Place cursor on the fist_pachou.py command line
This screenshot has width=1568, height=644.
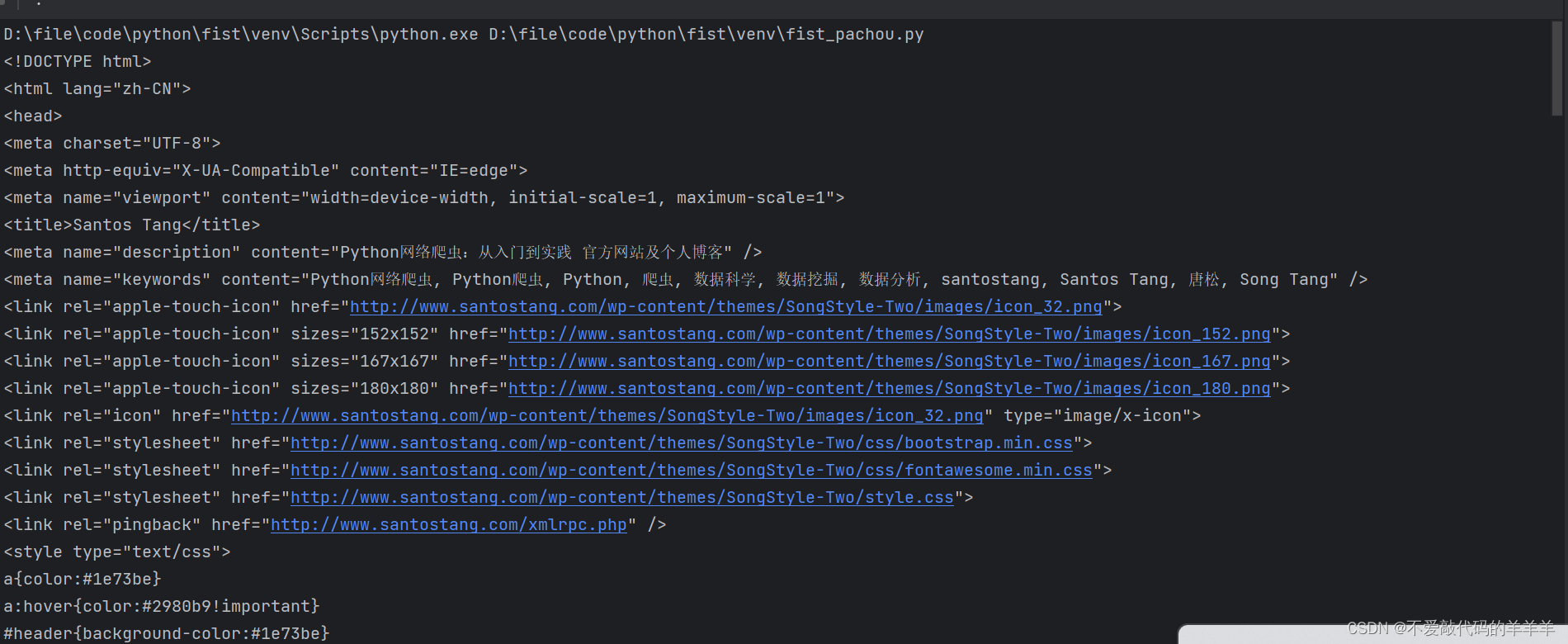click(x=464, y=35)
